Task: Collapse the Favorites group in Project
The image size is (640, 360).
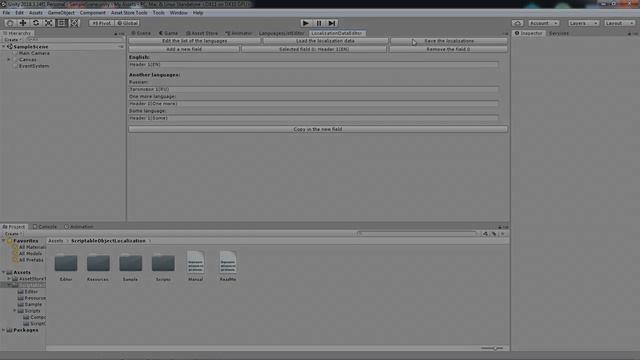Action: [x=4, y=241]
